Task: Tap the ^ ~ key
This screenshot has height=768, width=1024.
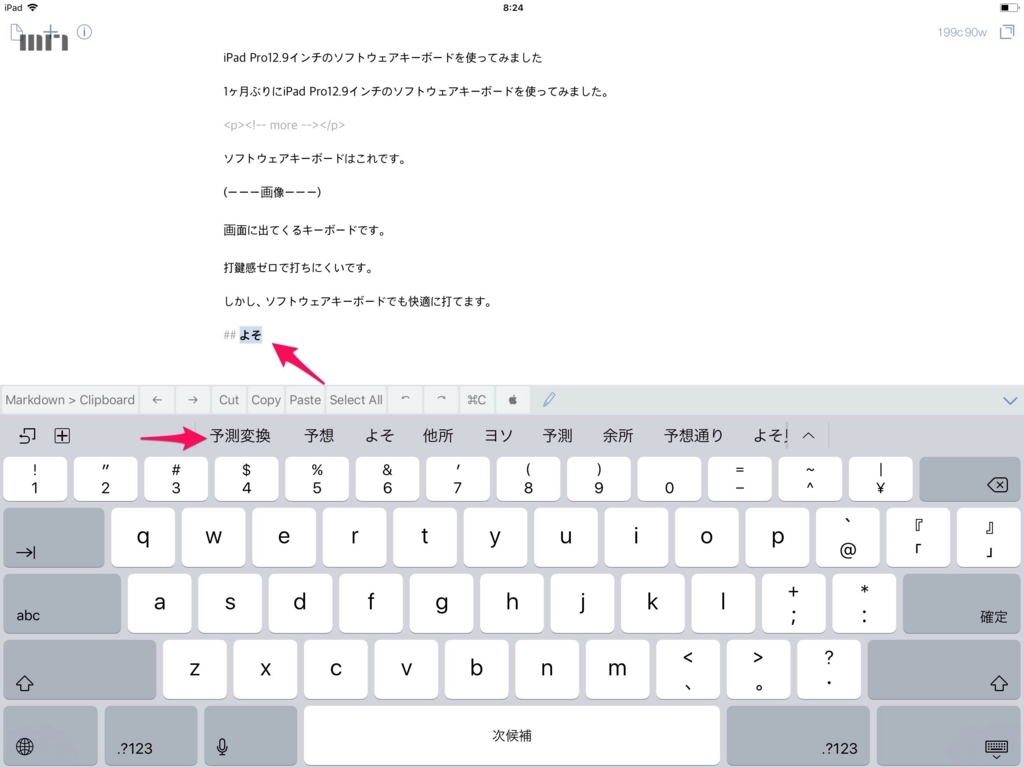Action: point(810,479)
